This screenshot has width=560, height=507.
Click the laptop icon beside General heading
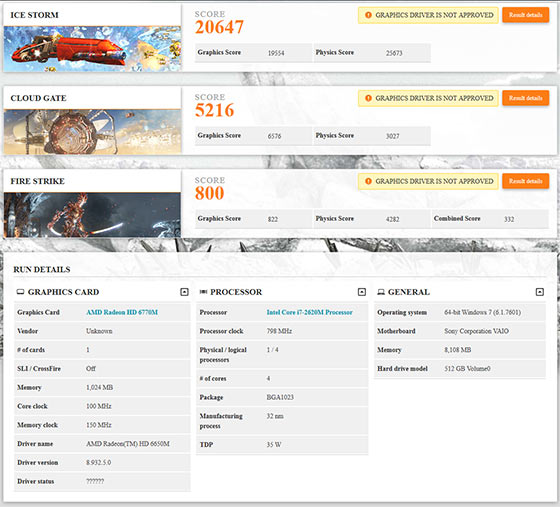click(x=381, y=292)
